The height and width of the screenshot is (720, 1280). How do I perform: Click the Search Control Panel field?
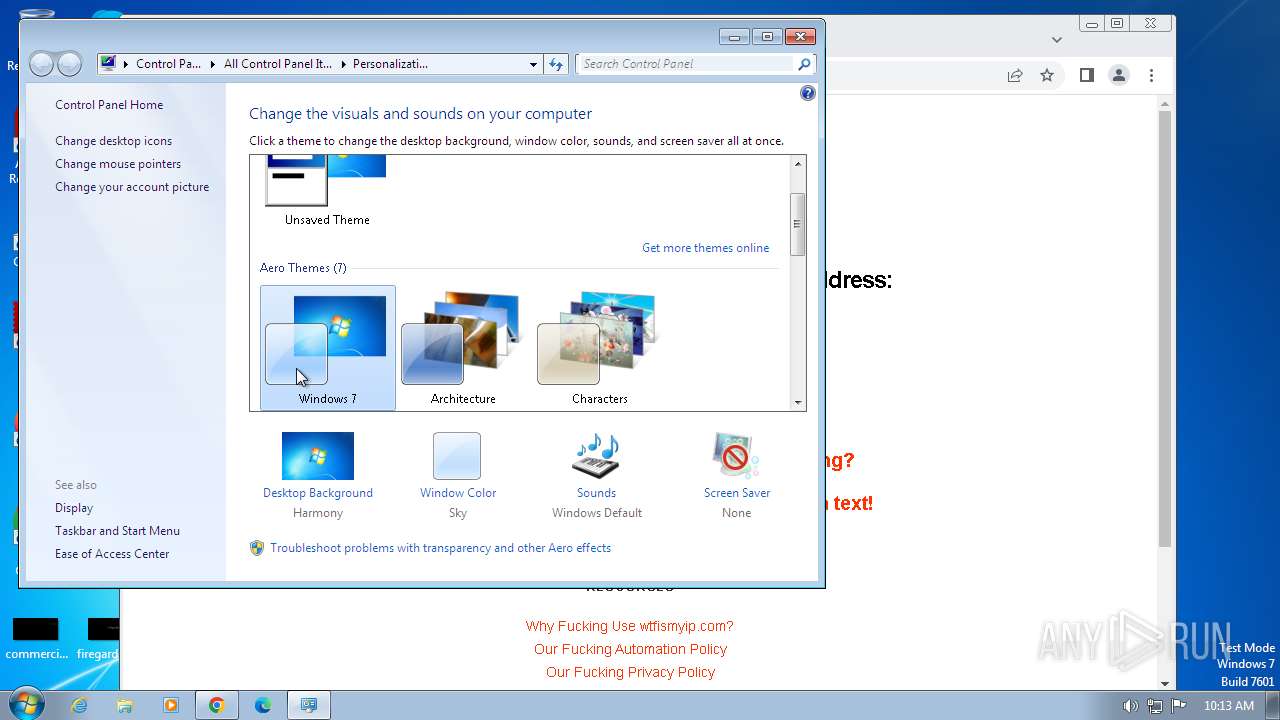tap(687, 64)
